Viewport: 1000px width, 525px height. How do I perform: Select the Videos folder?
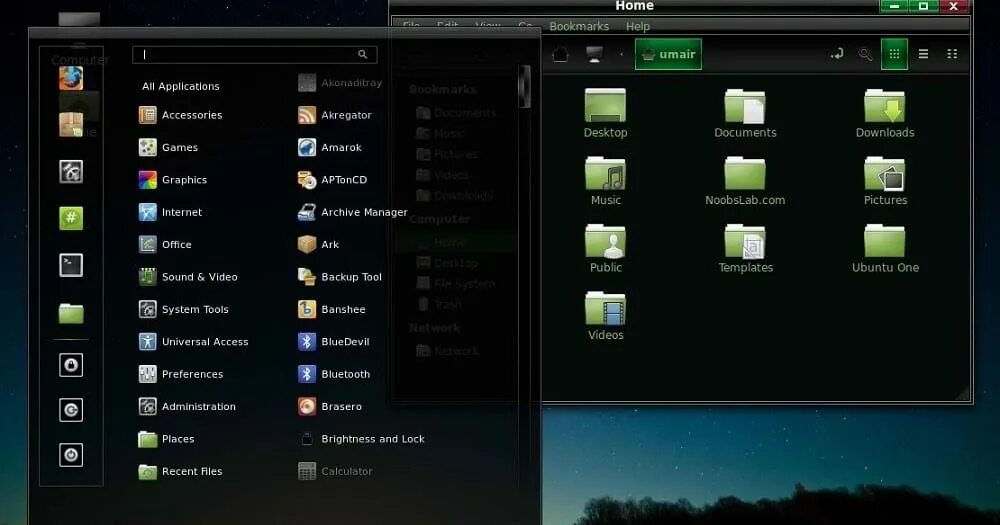point(605,316)
